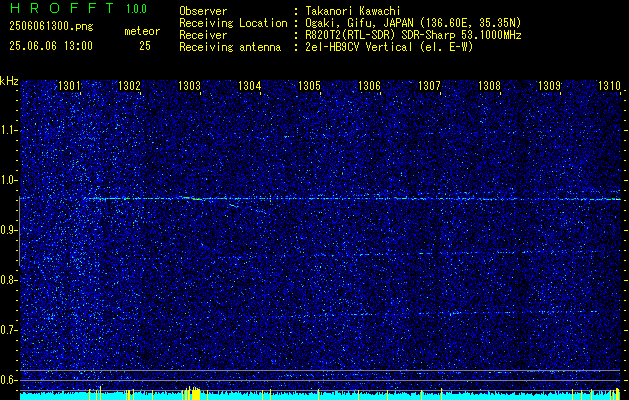Click the 1.0 kHz frequency label
The height and width of the screenshot is (400, 629).
click(7, 180)
